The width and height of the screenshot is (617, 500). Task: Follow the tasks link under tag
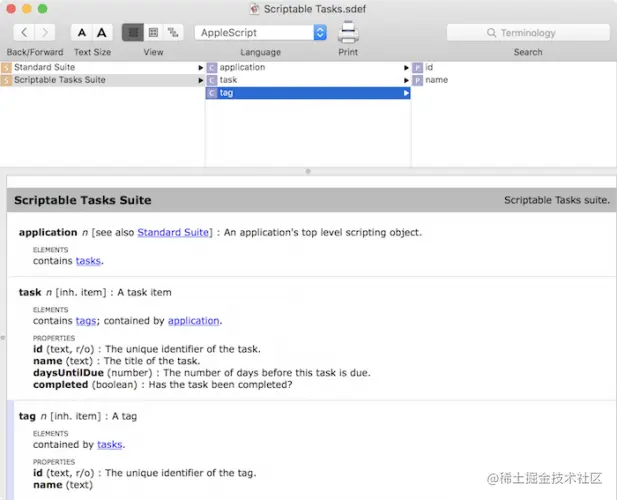point(110,445)
